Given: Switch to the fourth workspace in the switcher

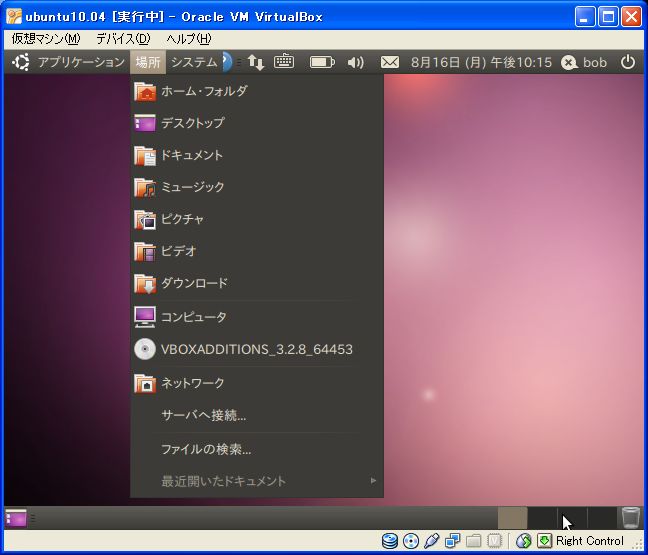Looking at the screenshot, I should click(x=602, y=518).
